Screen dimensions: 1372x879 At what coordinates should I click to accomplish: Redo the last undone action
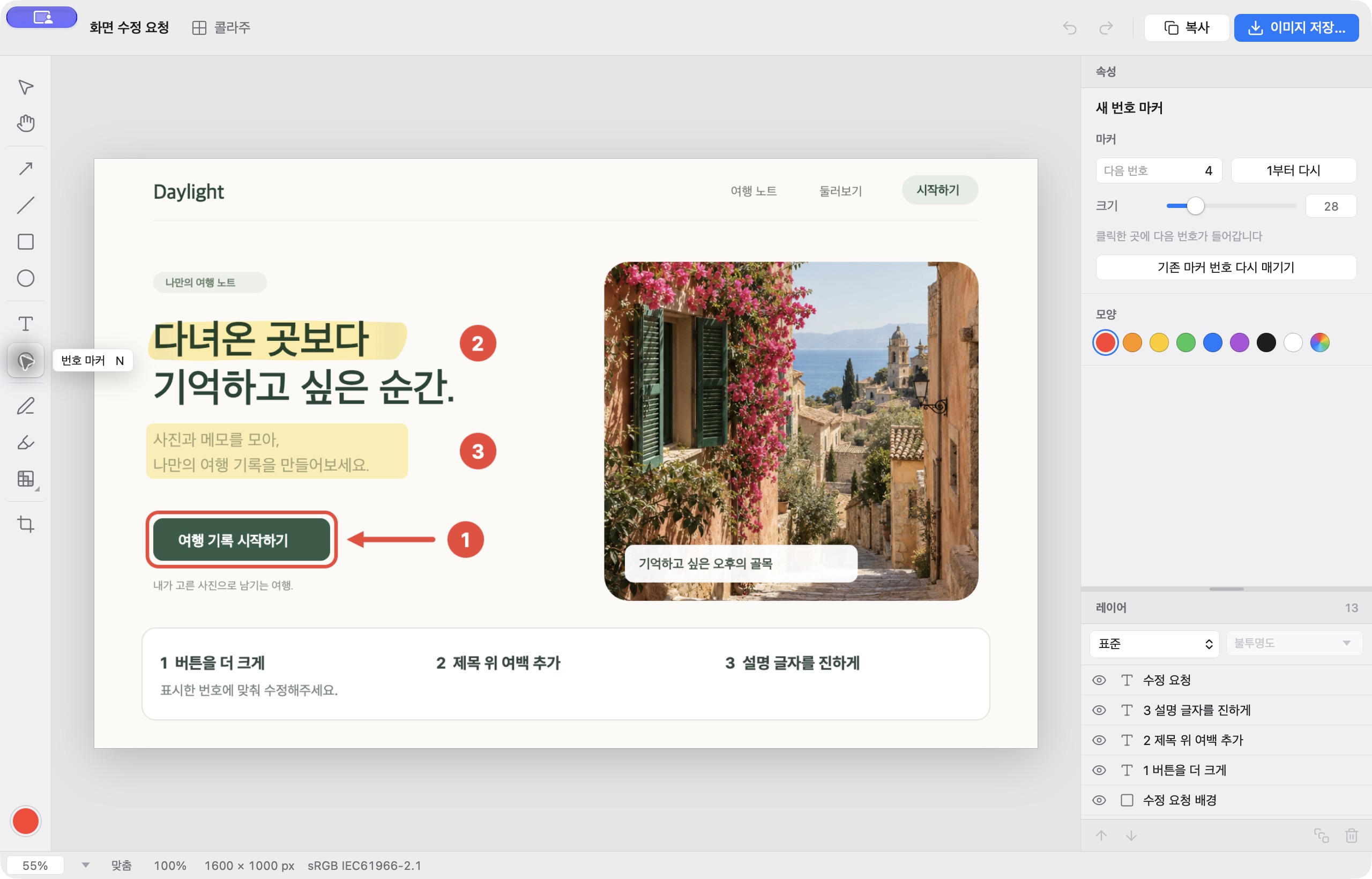(1106, 27)
